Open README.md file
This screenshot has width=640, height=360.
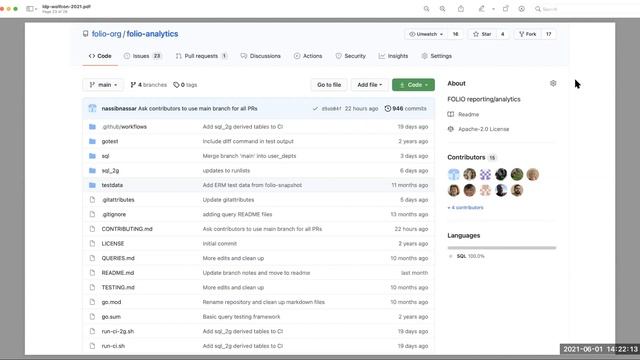point(118,273)
